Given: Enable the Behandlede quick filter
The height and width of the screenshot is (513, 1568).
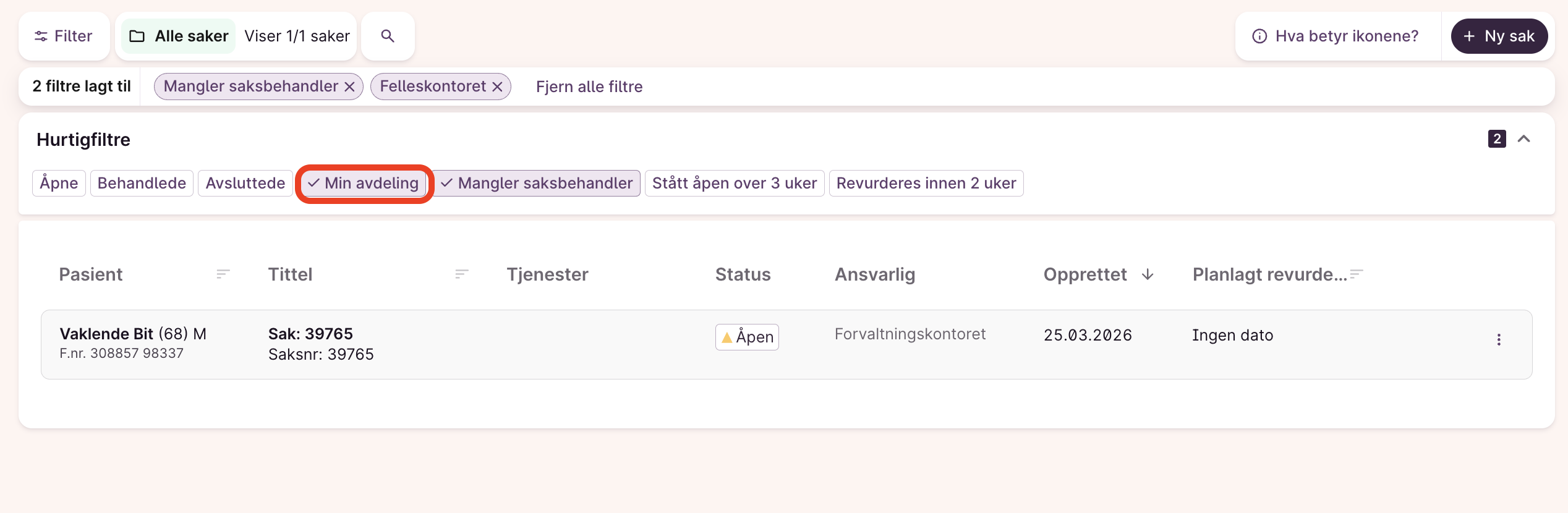Looking at the screenshot, I should (142, 184).
